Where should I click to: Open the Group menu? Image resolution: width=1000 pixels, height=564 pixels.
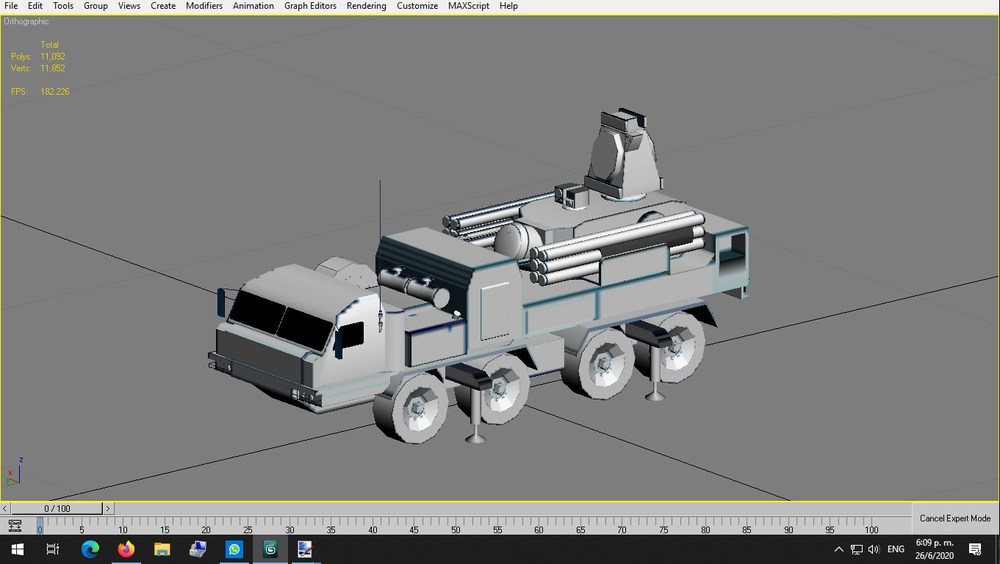tap(96, 6)
